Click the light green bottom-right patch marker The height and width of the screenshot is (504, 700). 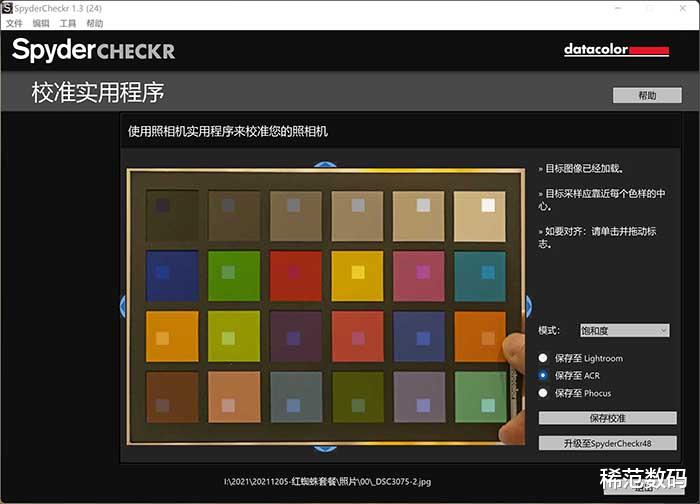[x=488, y=405]
